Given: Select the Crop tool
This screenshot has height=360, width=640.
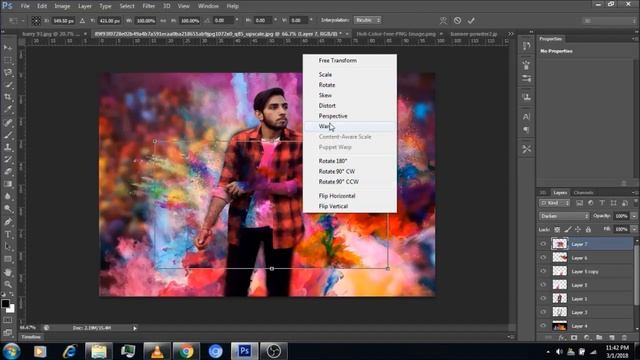Looking at the screenshot, I should pos(8,97).
